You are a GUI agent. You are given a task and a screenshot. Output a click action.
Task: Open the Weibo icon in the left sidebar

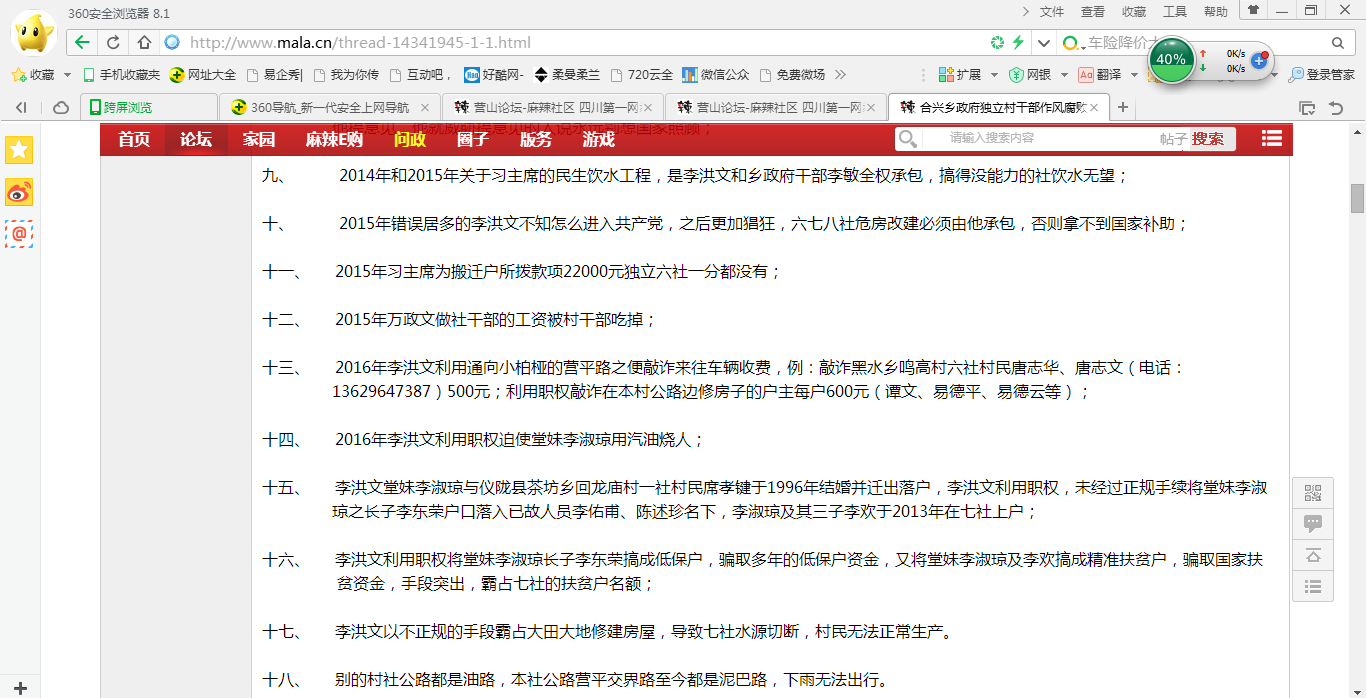pos(19,192)
